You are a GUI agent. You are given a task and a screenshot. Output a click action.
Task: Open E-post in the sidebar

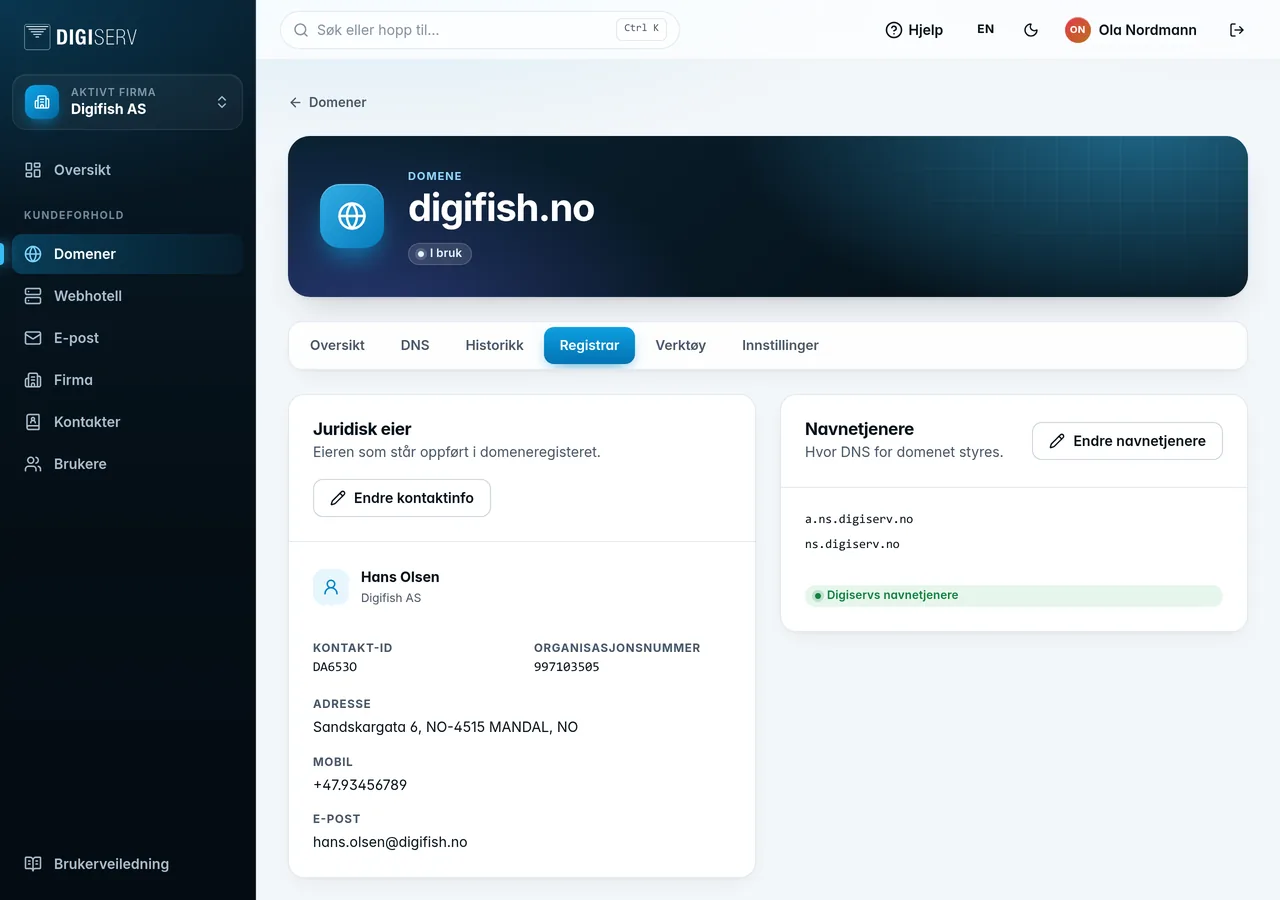(127, 338)
